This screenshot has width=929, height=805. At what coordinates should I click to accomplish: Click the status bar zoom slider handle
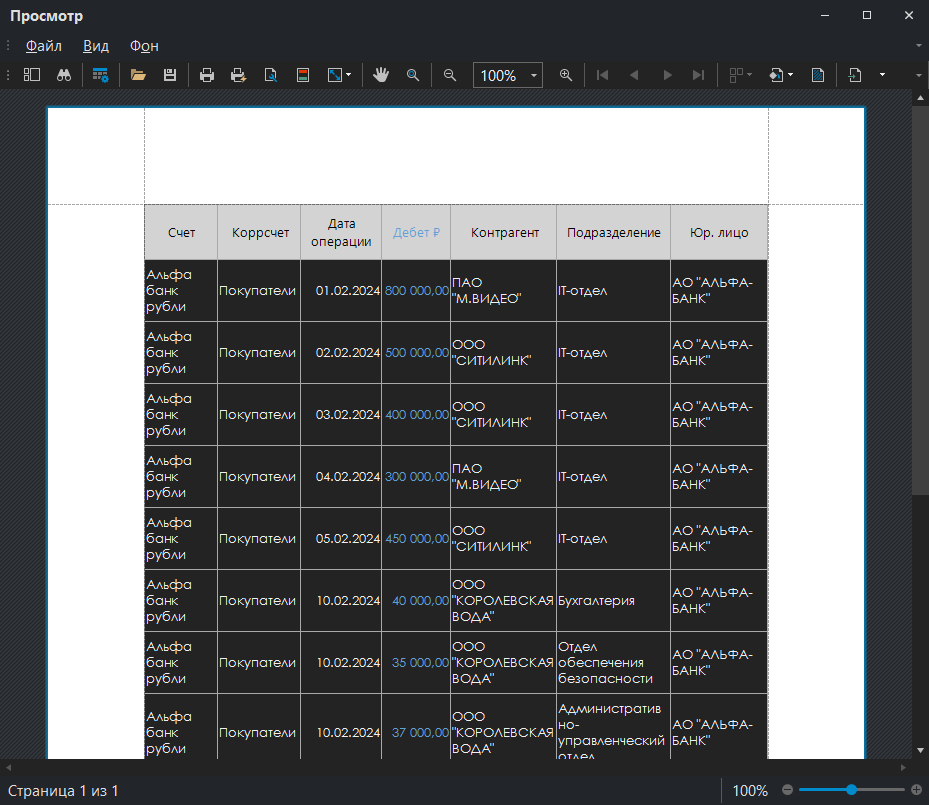pyautogui.click(x=851, y=790)
